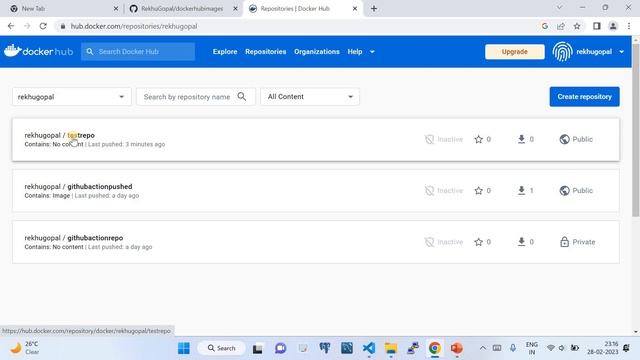Screen dimensions: 640x360
Task: Open the rekhugopal / testrepo repository
Action: (60, 135)
